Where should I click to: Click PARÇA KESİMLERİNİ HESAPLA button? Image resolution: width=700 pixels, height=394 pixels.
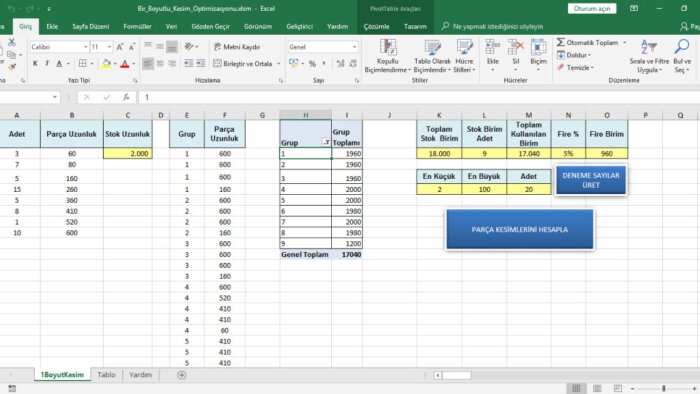pos(520,229)
